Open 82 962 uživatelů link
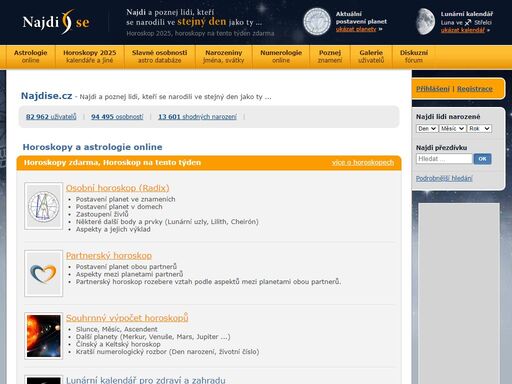This screenshot has width=512, height=384. [51, 117]
